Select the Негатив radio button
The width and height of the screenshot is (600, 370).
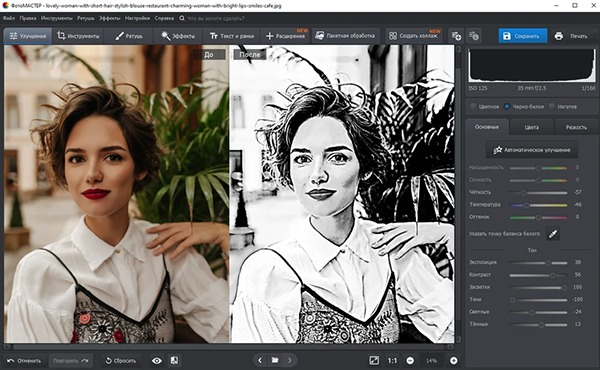tap(552, 106)
